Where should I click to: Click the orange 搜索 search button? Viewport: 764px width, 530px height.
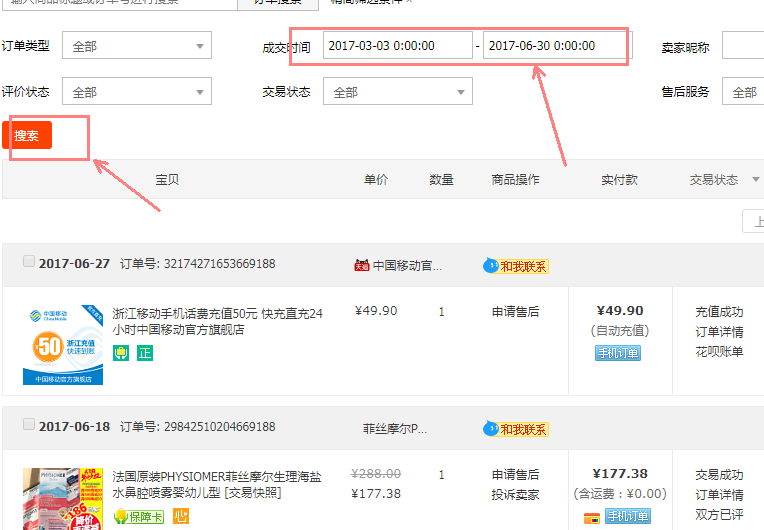click(27, 135)
